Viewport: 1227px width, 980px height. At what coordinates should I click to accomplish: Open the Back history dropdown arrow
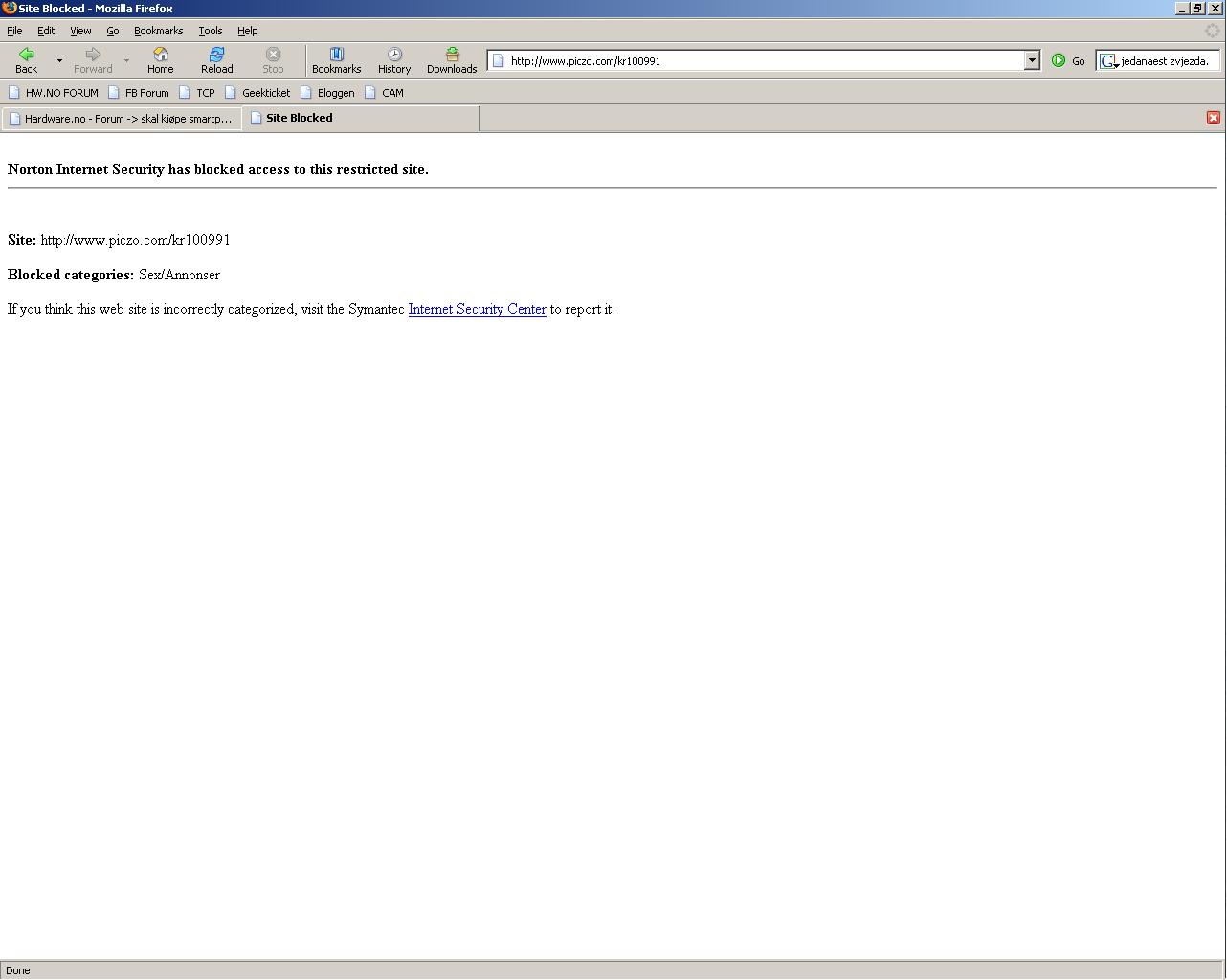[x=59, y=60]
